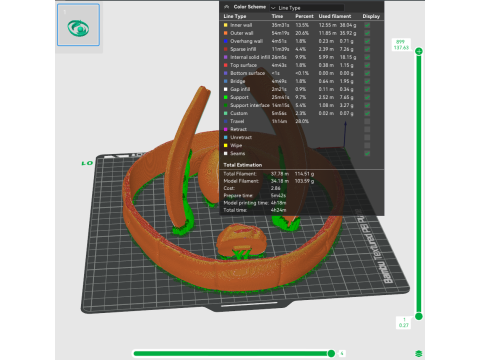Viewport: 480px width, 360px height.
Task: Hide Outer wall lines via Display checkbox
Action: pyautogui.click(x=367, y=33)
